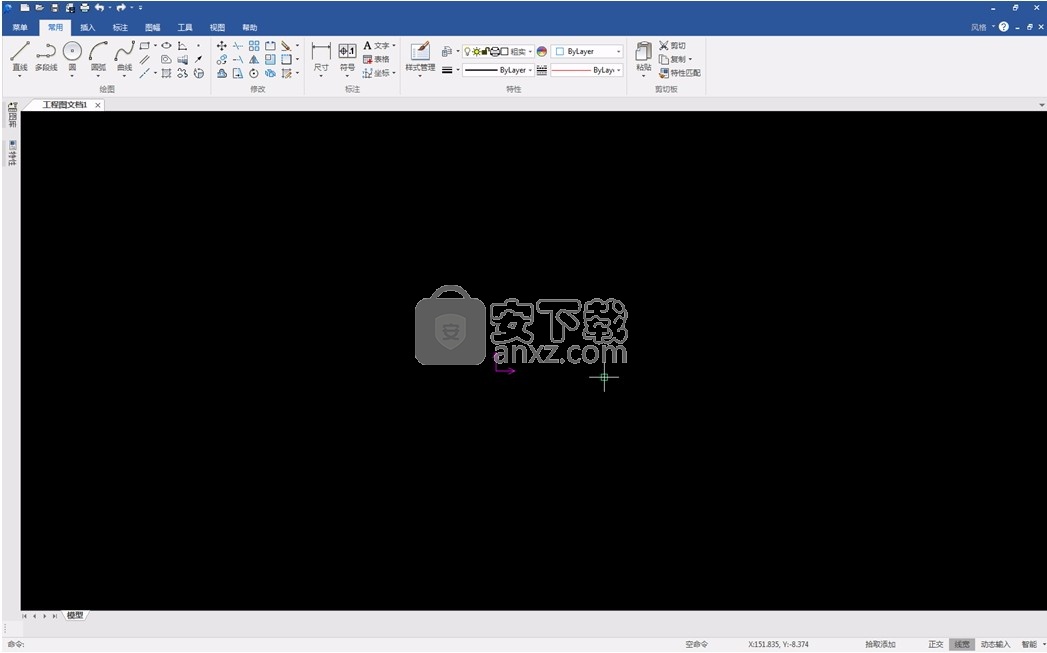Open the Symbol (符号) annotation tool

pyautogui.click(x=347, y=57)
